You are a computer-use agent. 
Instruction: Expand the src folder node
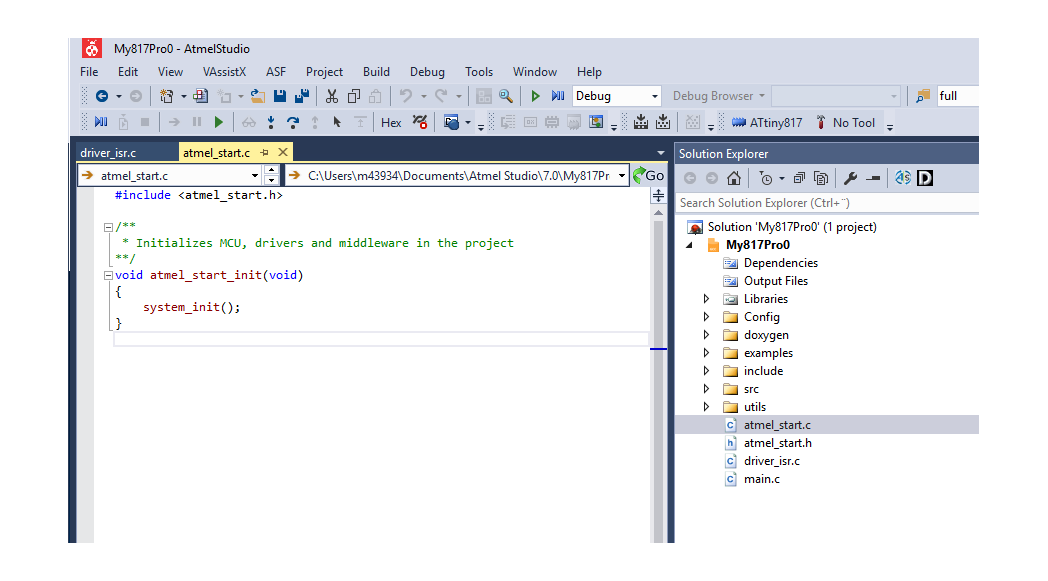pos(706,389)
